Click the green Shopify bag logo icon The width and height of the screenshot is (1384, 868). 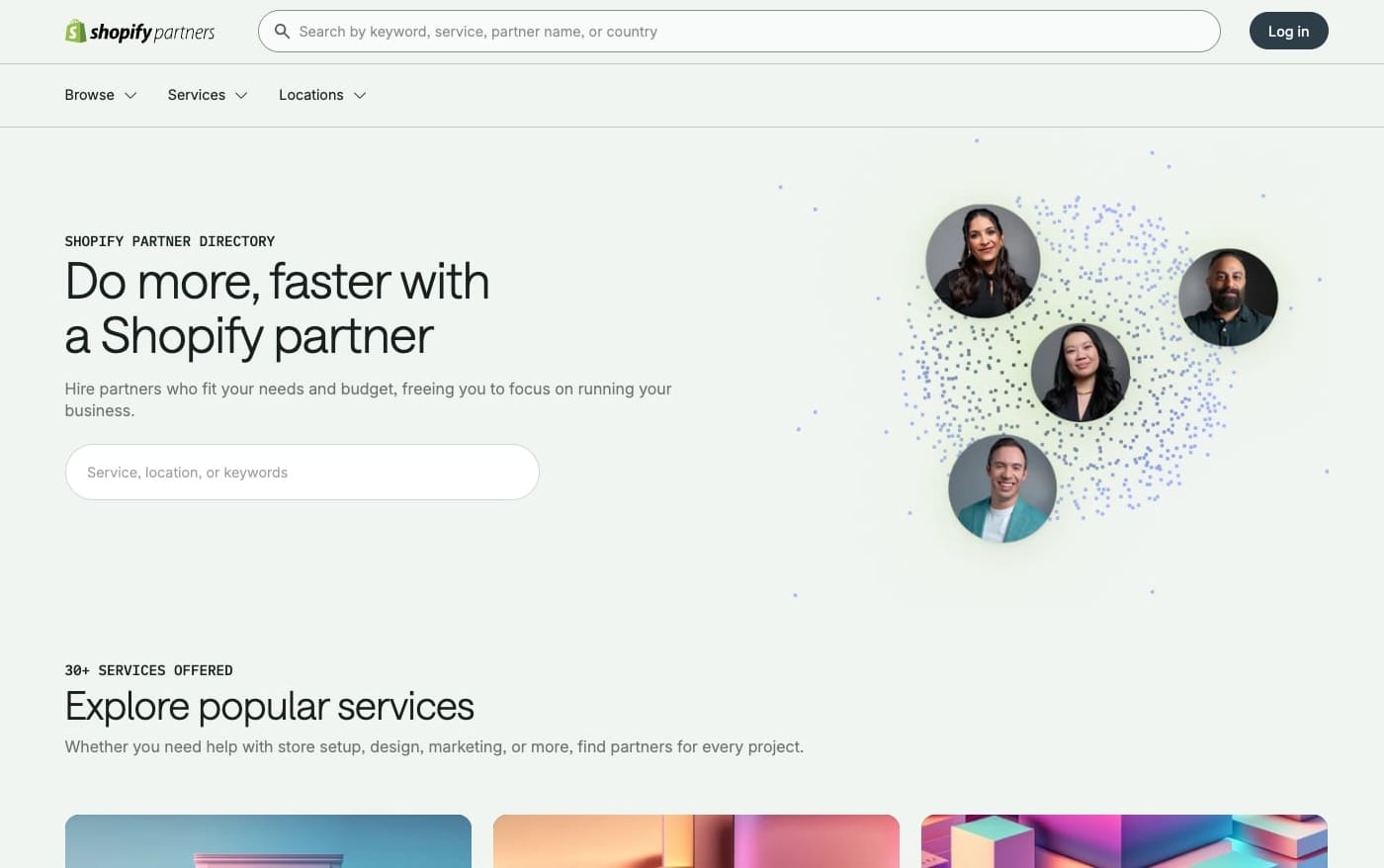(75, 31)
